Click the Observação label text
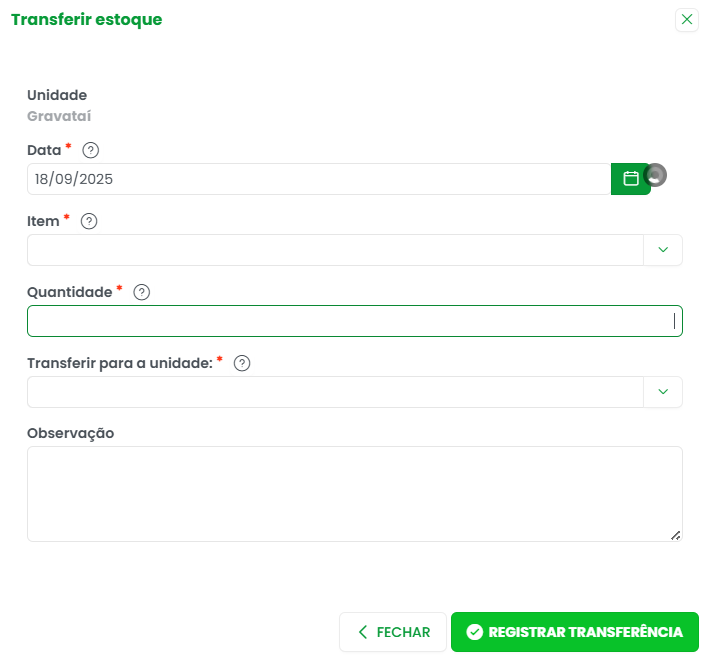This screenshot has height=665, width=713. tap(70, 433)
